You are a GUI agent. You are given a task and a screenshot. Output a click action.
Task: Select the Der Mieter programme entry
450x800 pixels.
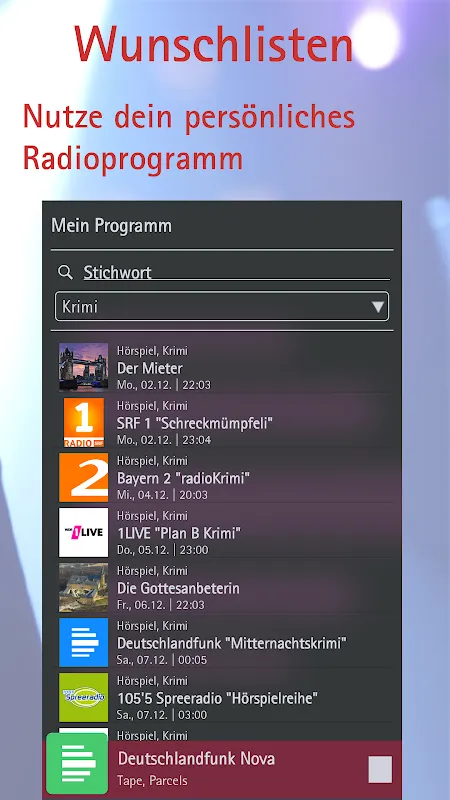click(x=222, y=367)
